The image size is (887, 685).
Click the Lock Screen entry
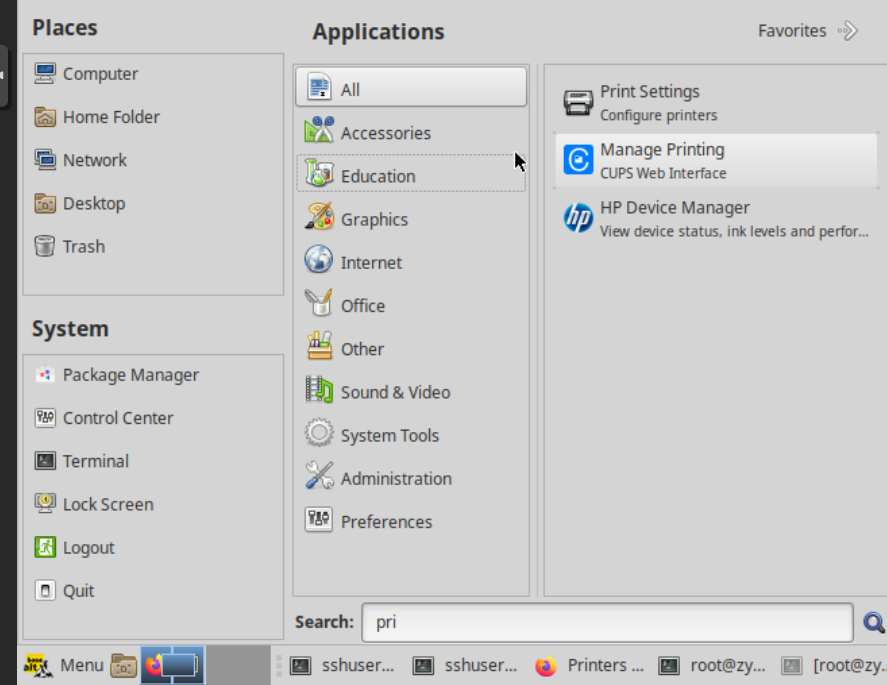(107, 504)
